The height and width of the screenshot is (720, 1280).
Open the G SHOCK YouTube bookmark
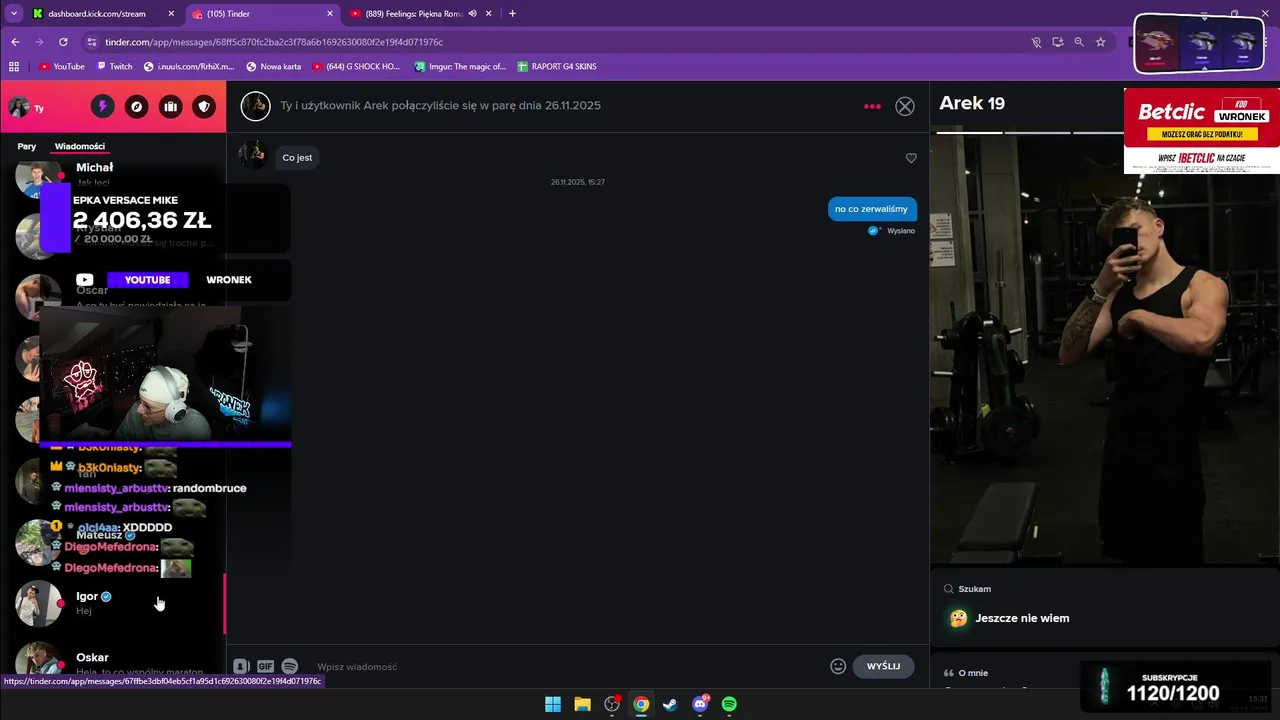[x=356, y=67]
